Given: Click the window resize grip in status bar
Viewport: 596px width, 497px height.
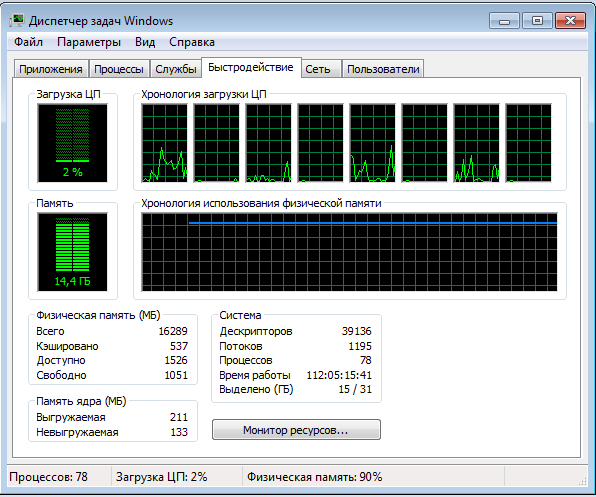Looking at the screenshot, I should coord(582,481).
